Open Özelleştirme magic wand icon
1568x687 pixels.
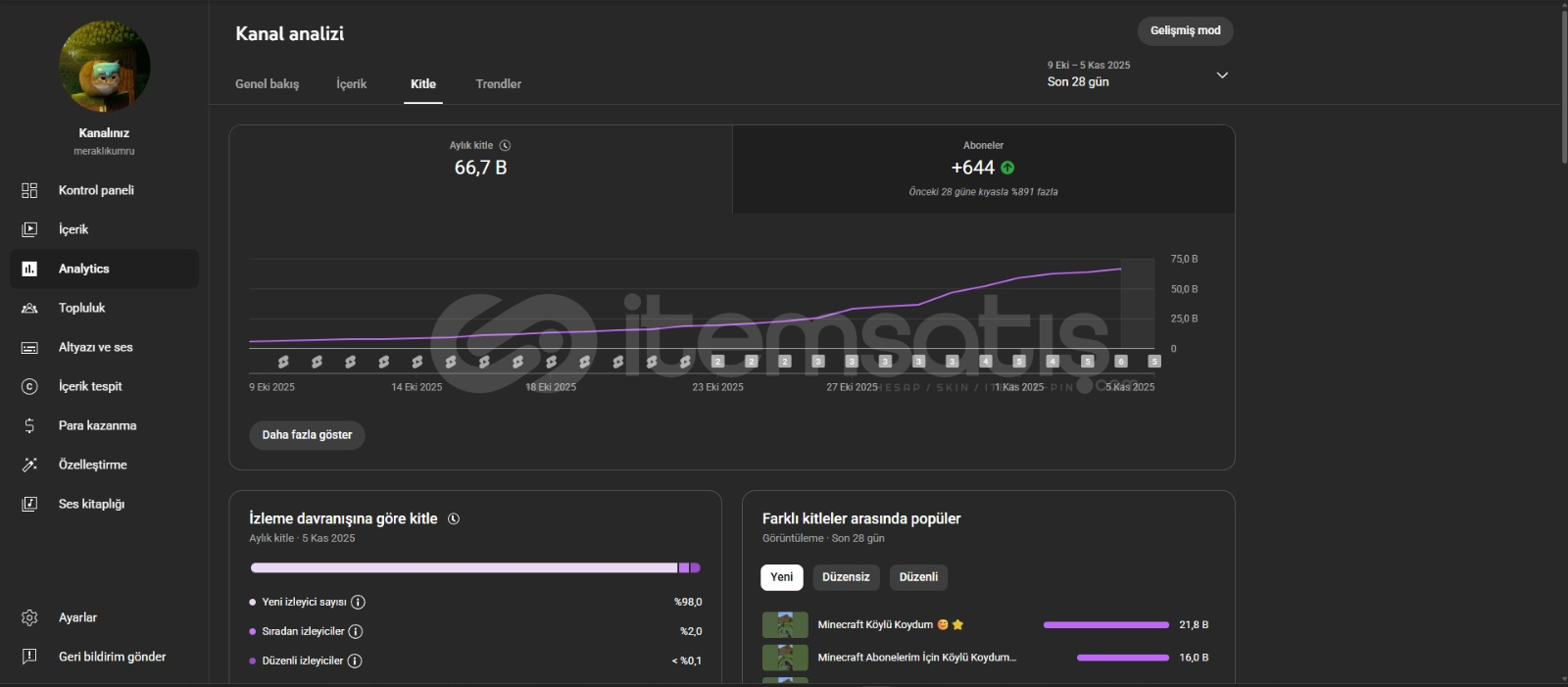(29, 465)
